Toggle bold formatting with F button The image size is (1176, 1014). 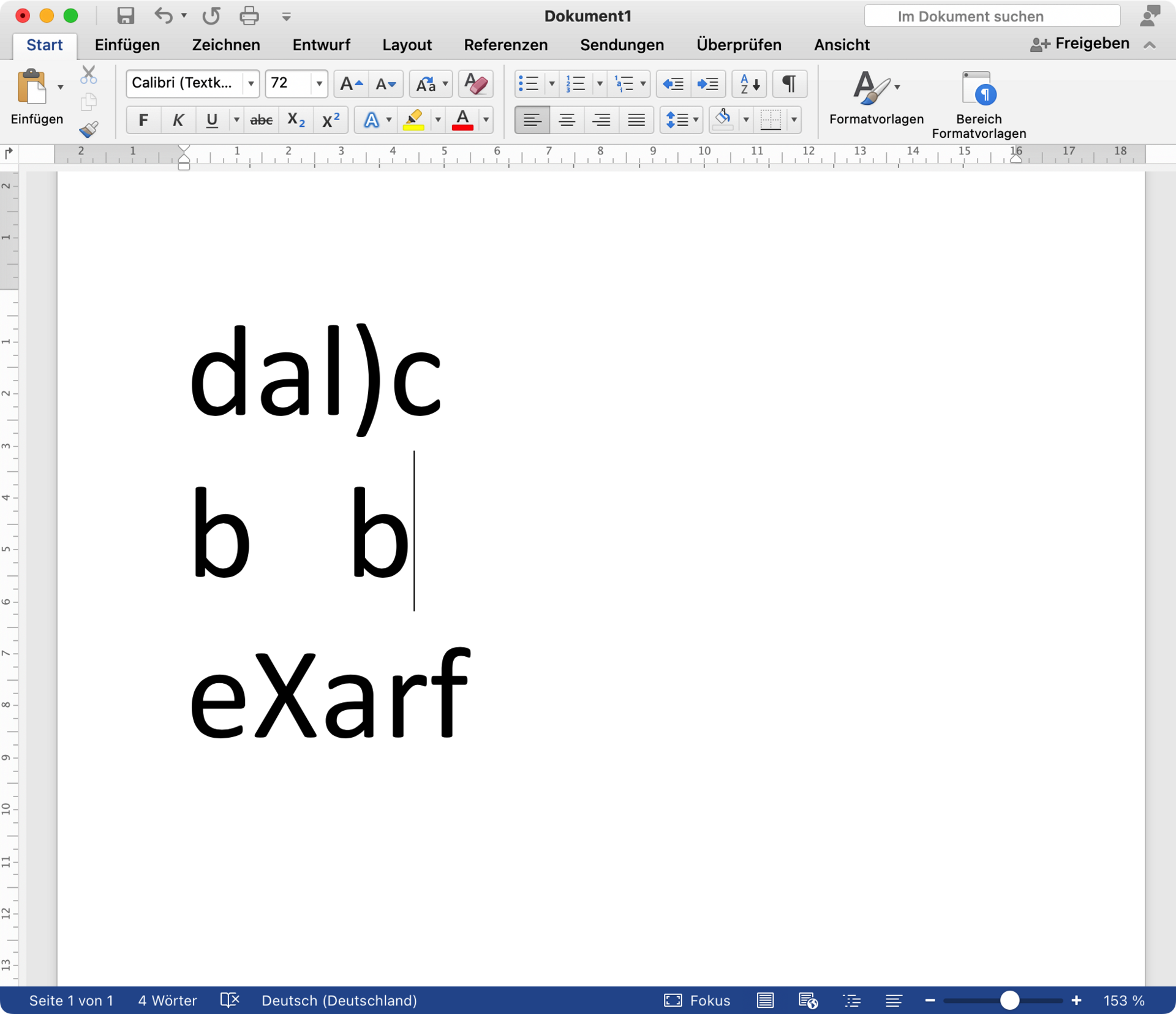point(143,120)
